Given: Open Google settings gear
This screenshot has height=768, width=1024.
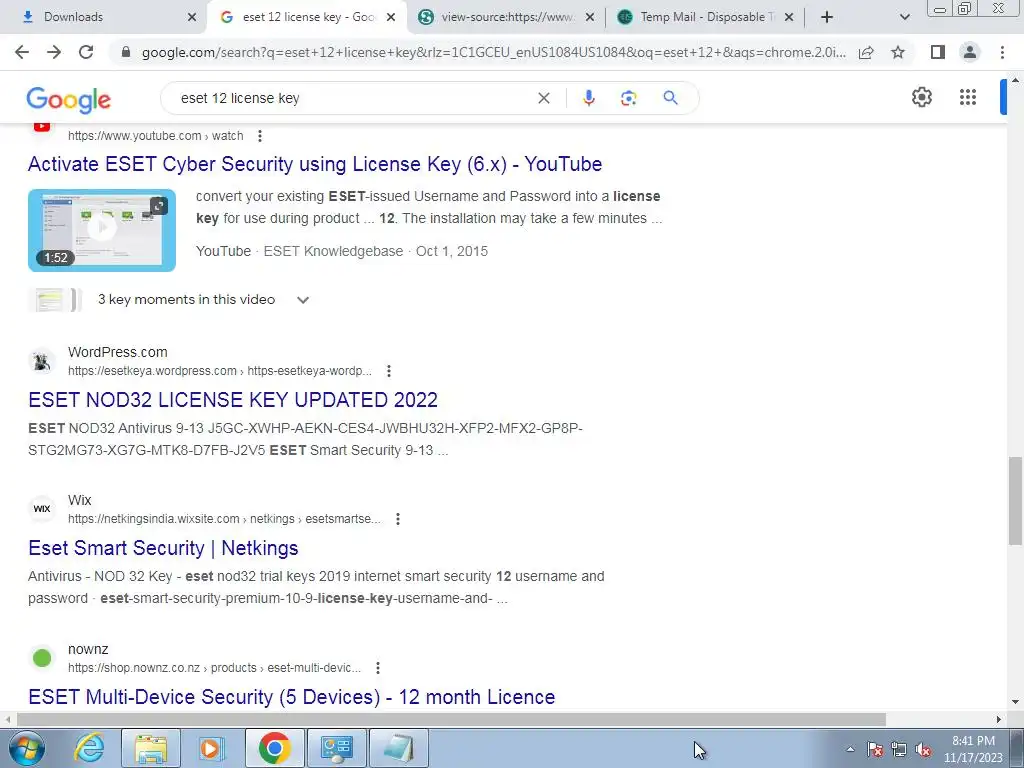Looking at the screenshot, I should click(x=921, y=97).
